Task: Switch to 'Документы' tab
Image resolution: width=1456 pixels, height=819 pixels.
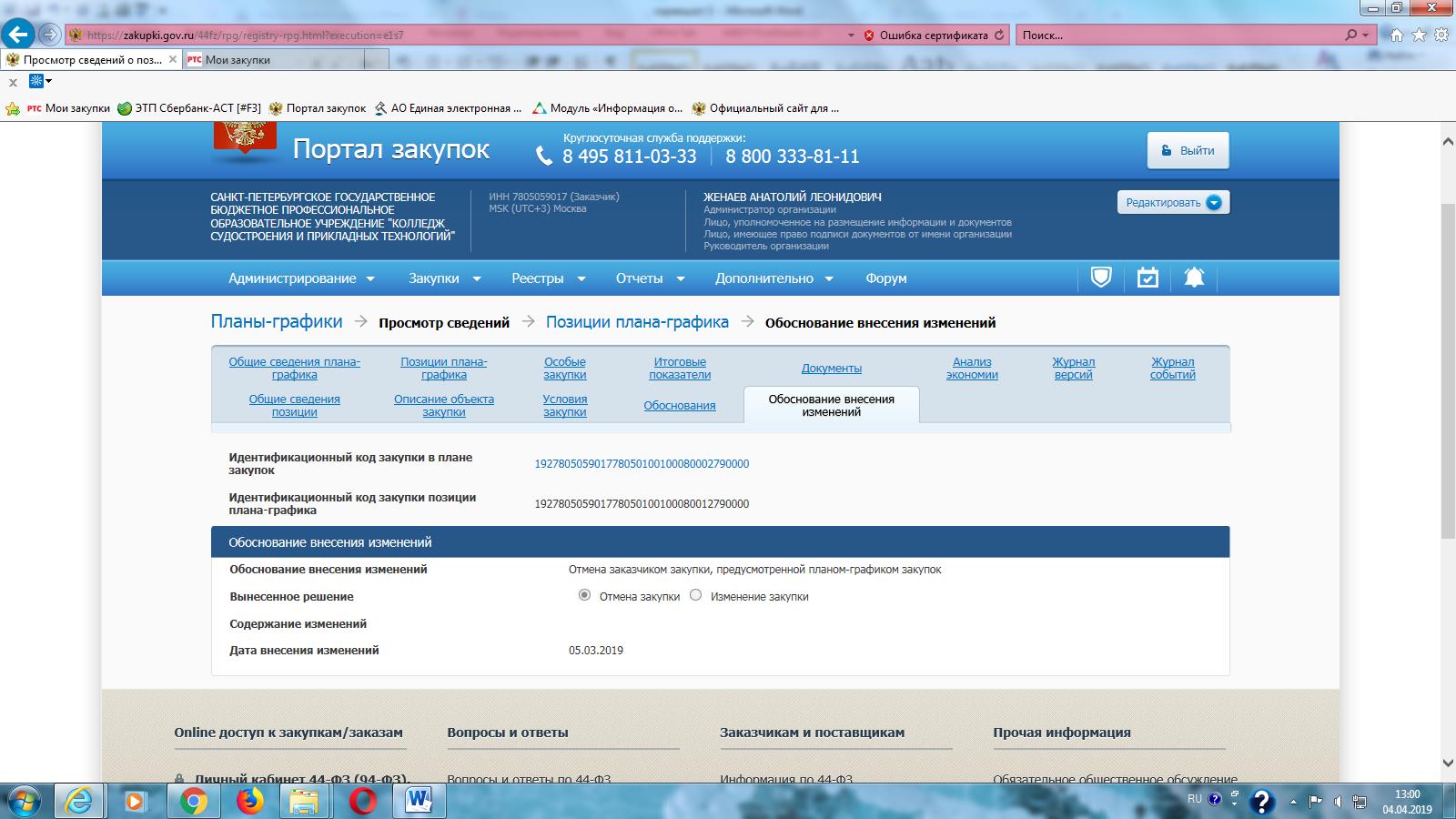Action: pos(832,369)
